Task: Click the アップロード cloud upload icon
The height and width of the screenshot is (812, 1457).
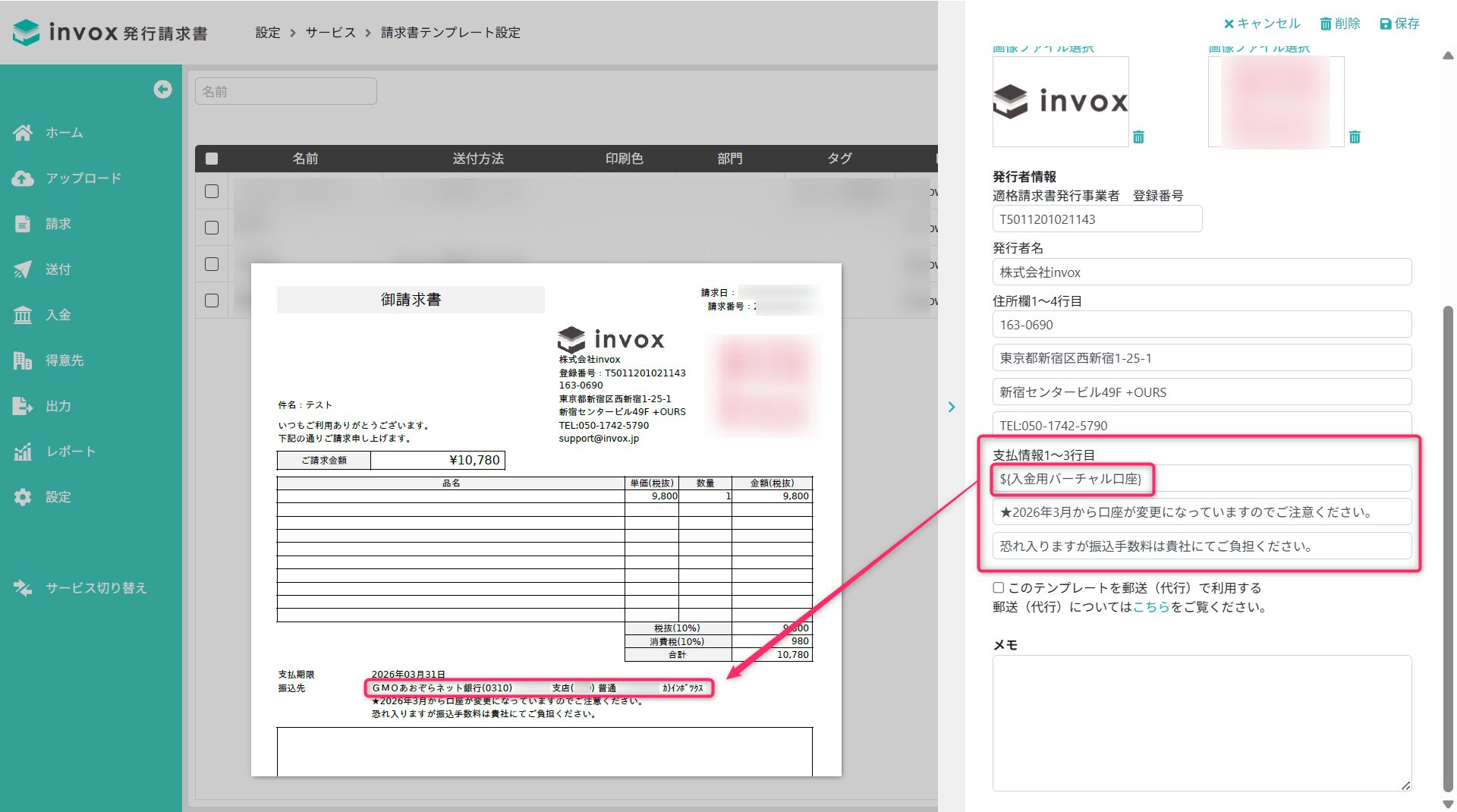Action: click(23, 178)
